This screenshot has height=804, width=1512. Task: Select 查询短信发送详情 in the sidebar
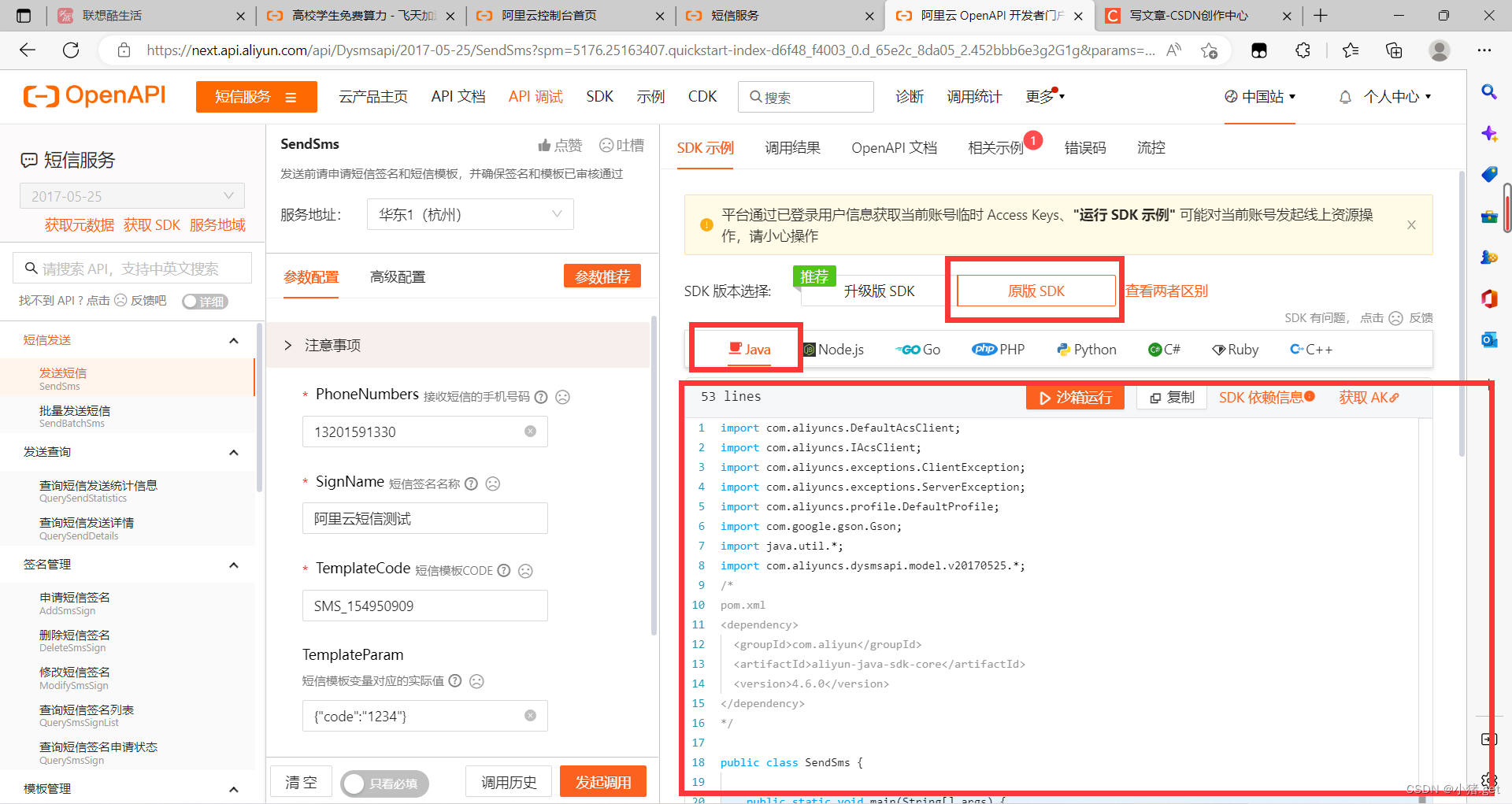[x=128, y=528]
